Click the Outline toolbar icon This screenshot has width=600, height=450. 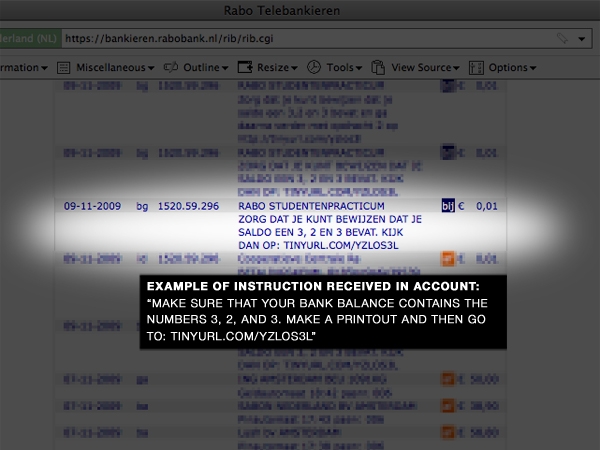[x=171, y=67]
